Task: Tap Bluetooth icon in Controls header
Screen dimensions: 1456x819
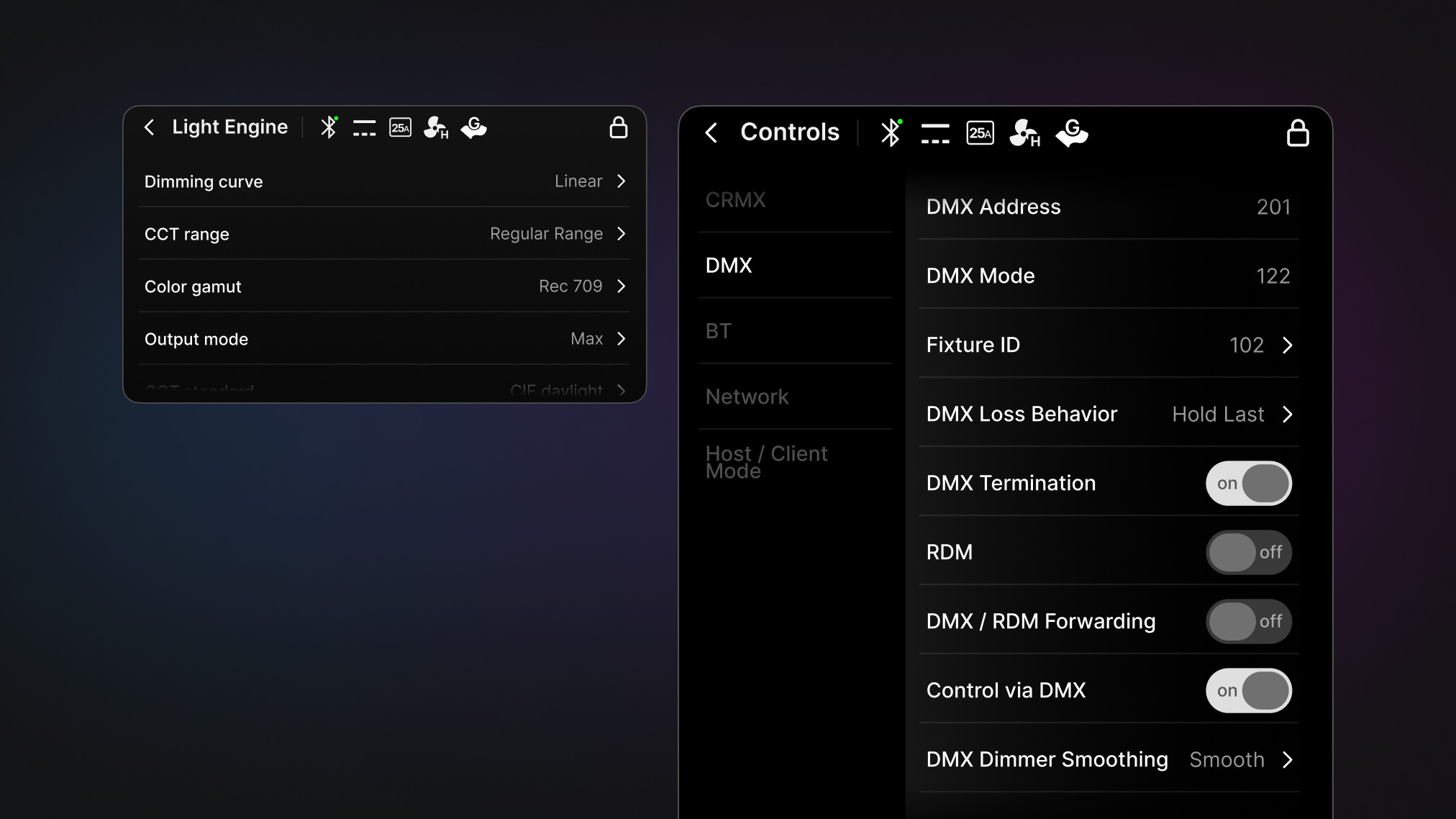Action: (891, 132)
